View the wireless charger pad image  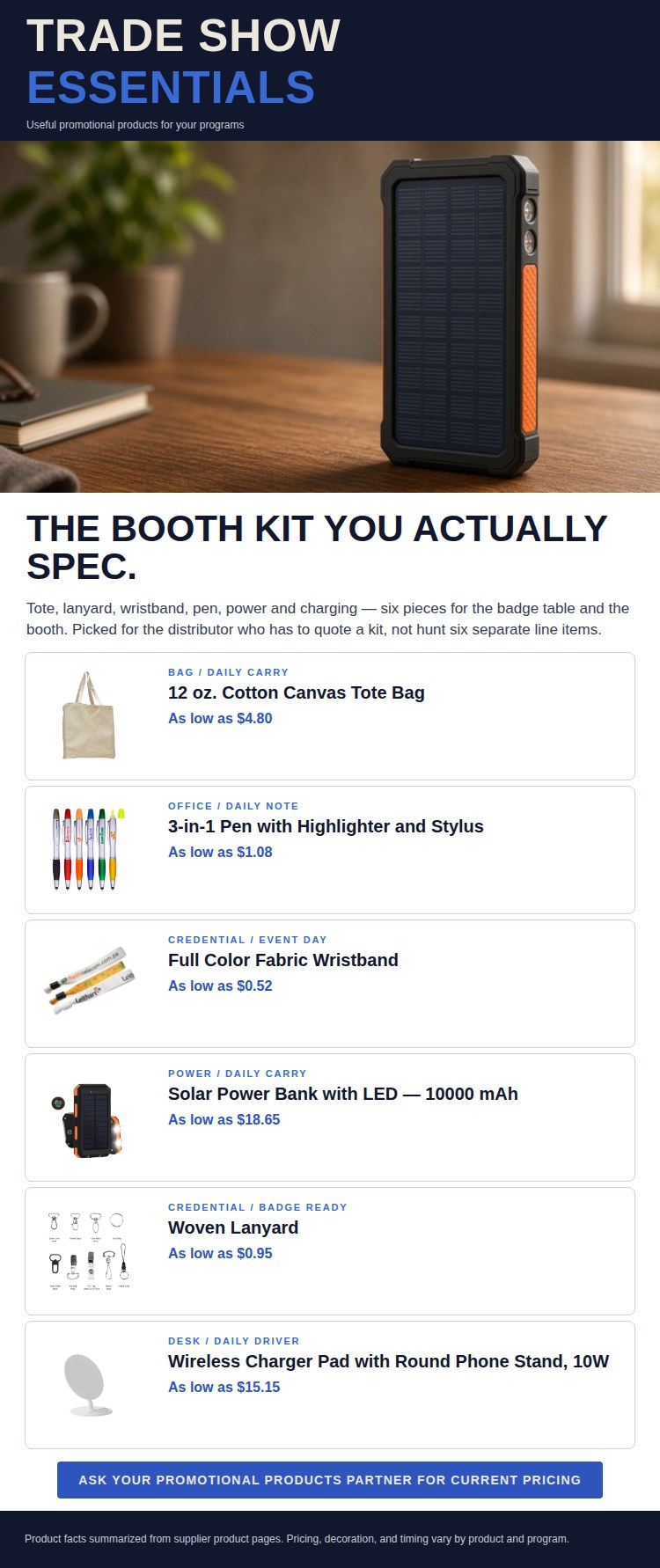pos(89,1384)
